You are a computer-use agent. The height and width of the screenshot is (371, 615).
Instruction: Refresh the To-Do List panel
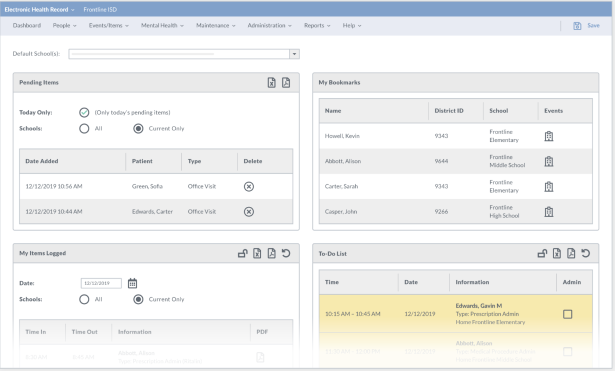pyautogui.click(x=586, y=253)
